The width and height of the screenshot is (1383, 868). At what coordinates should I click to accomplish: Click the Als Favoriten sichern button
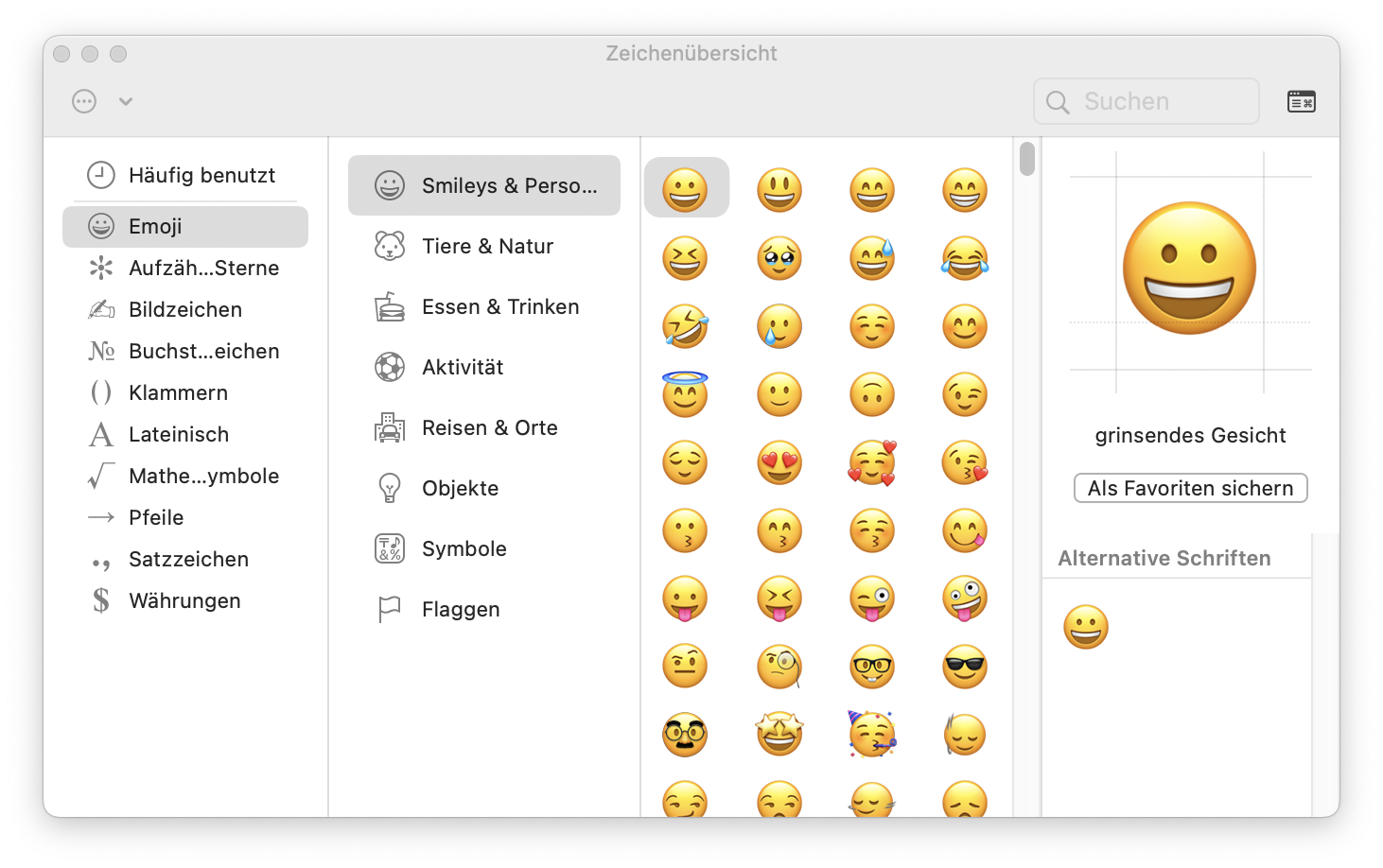point(1190,488)
